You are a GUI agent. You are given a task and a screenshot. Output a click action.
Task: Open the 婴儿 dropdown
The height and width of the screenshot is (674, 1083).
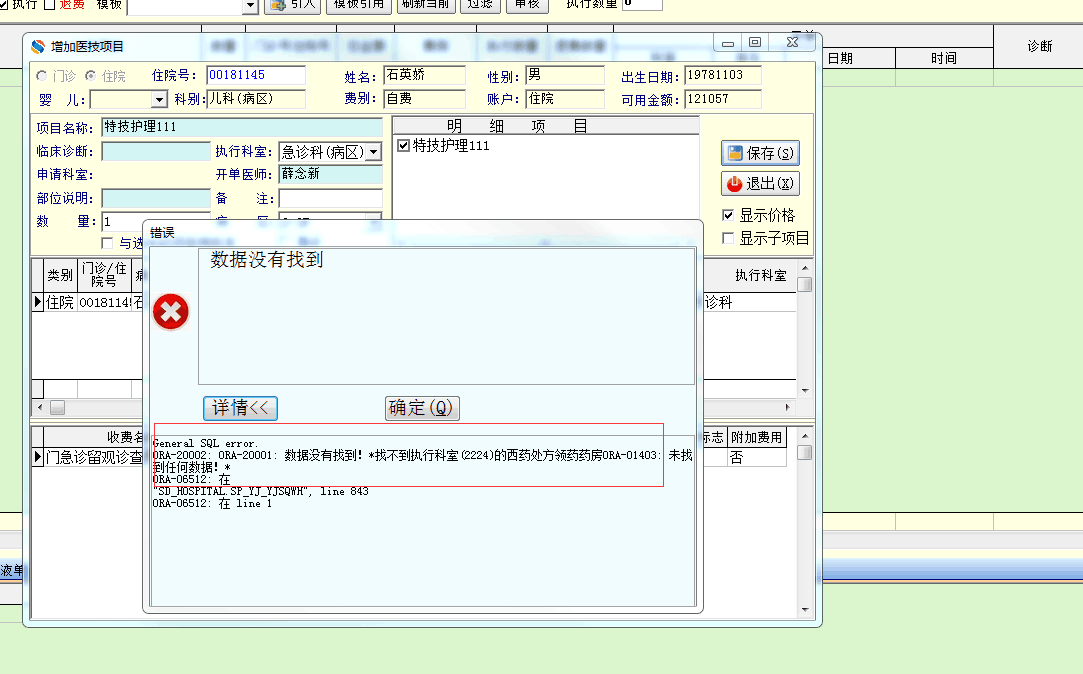coord(160,99)
